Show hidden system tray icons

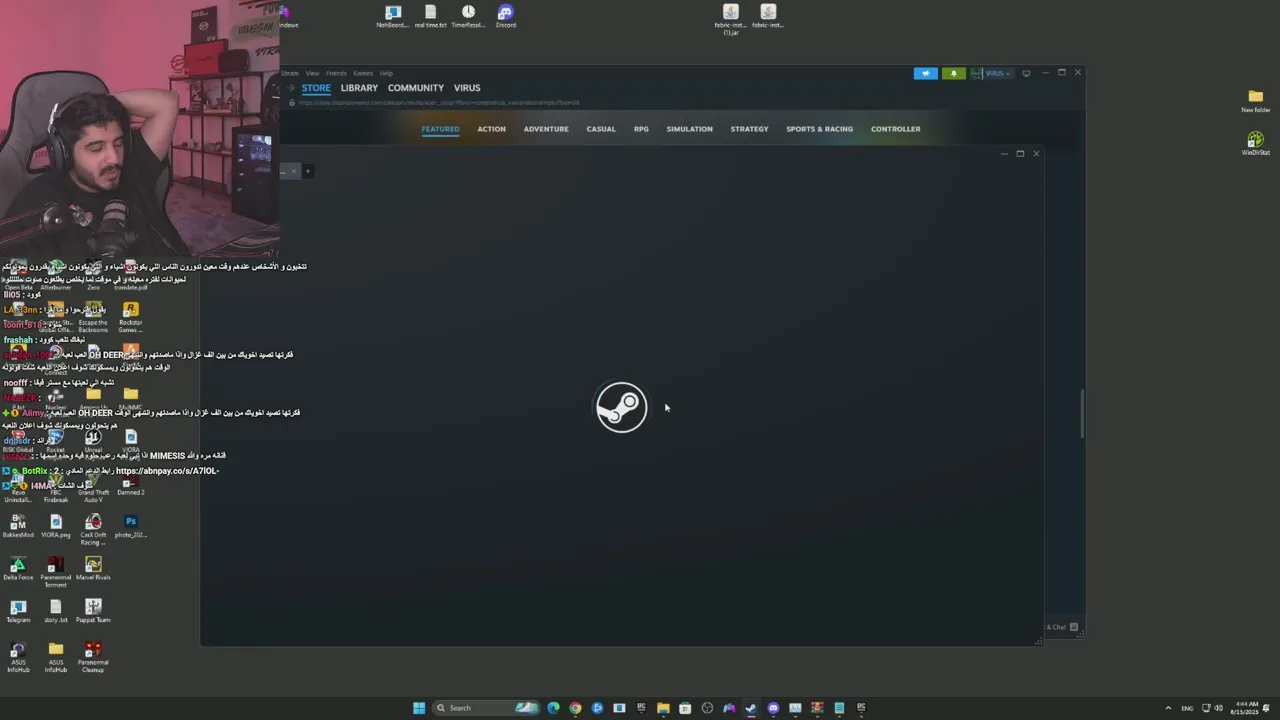pos(1168,708)
